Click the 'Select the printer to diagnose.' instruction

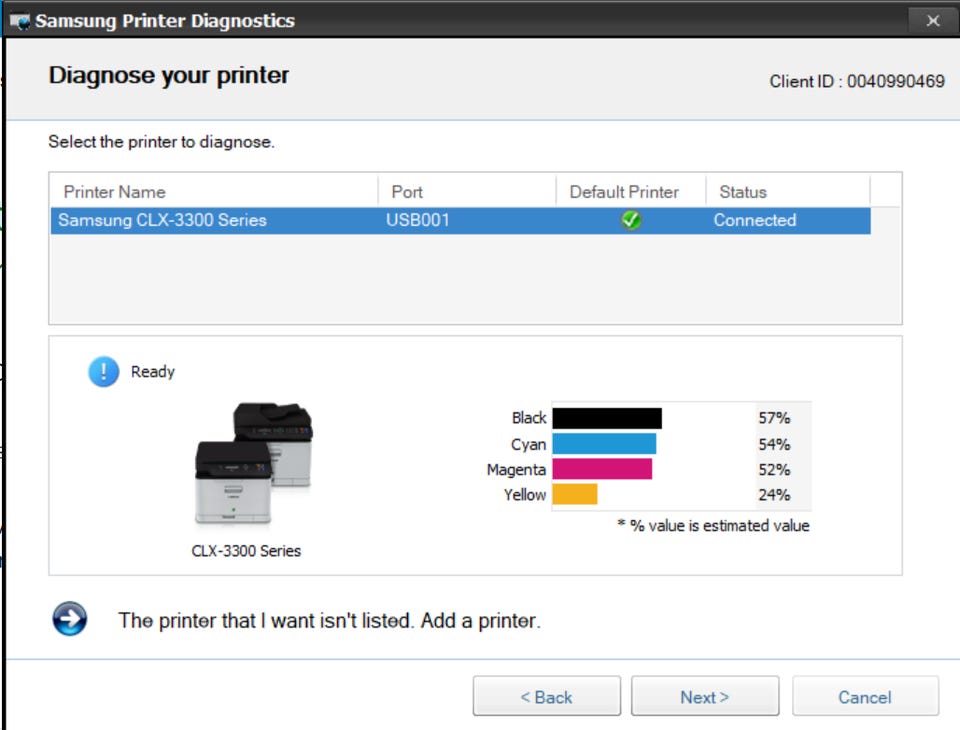tap(162, 142)
